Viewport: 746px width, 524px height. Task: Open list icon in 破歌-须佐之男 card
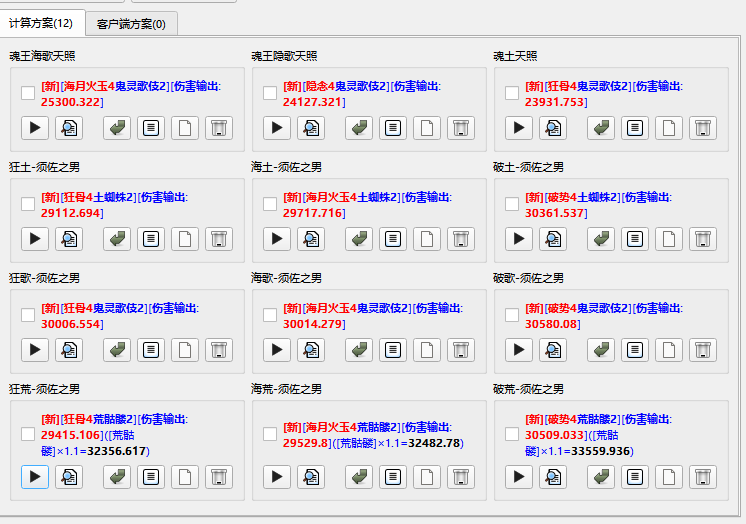click(635, 350)
